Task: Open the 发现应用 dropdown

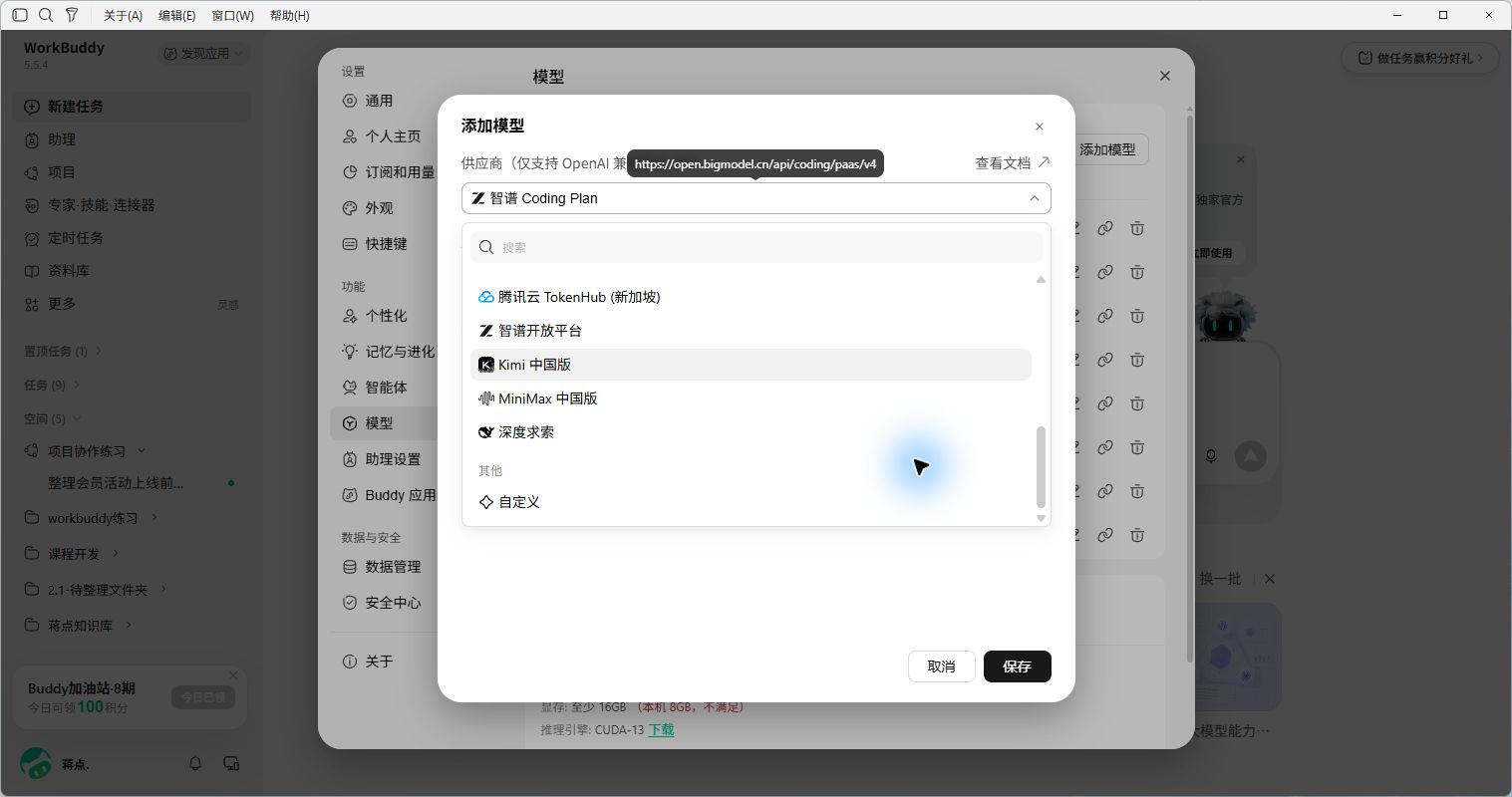Action: tap(205, 54)
